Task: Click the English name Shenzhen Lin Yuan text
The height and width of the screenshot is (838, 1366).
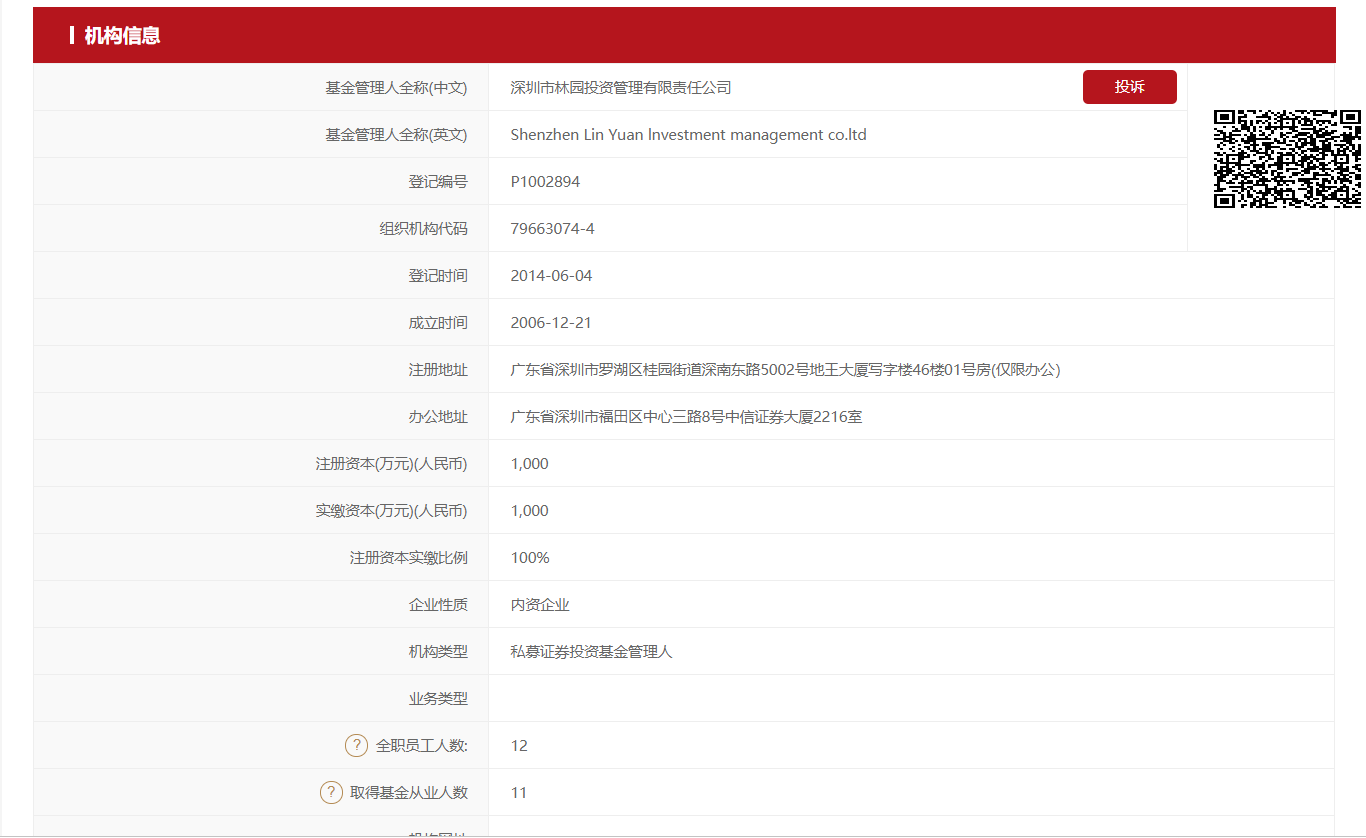Action: [687, 135]
